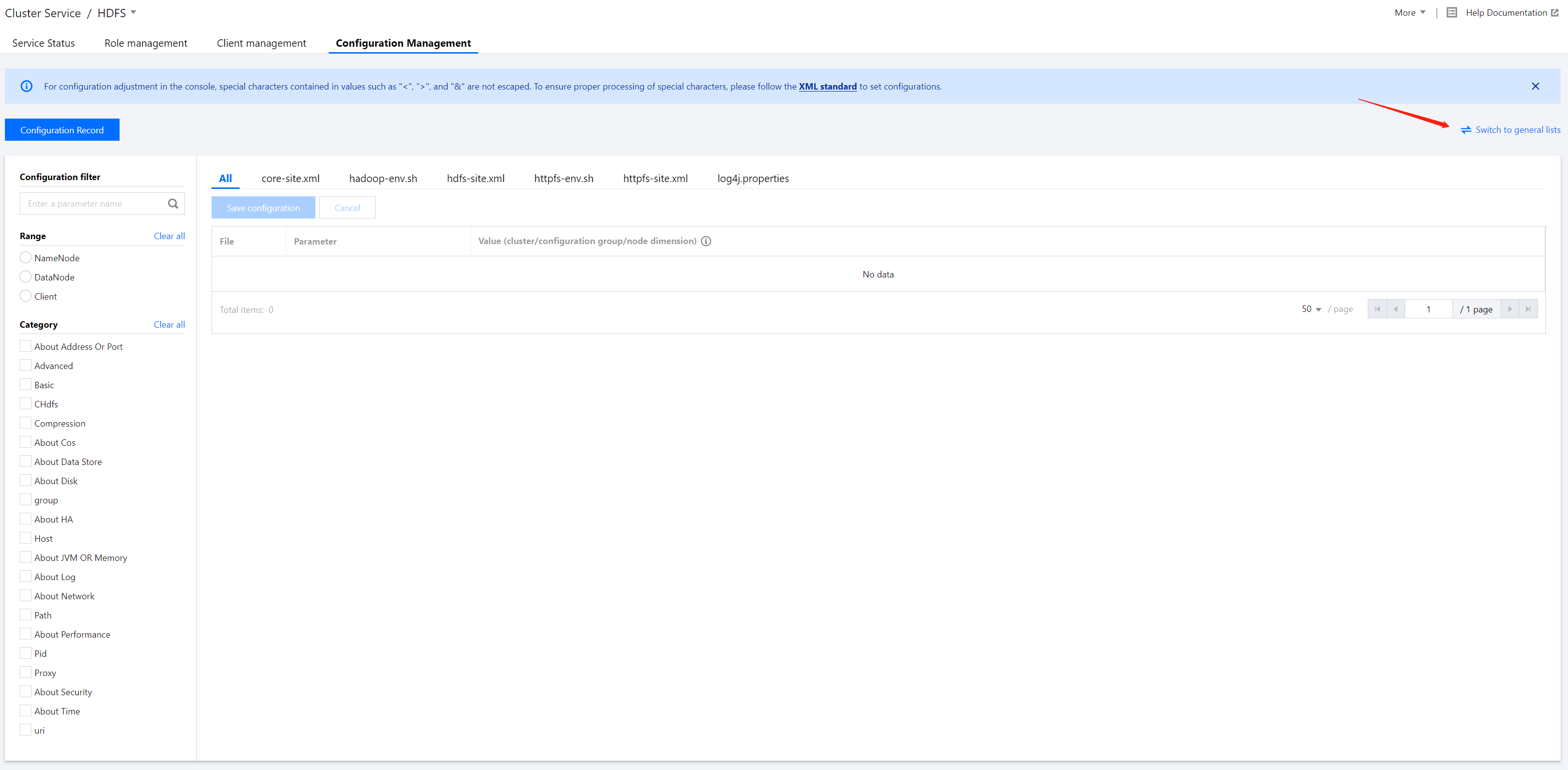Click Switch to general lists link
The image size is (1568, 770).
point(1517,130)
